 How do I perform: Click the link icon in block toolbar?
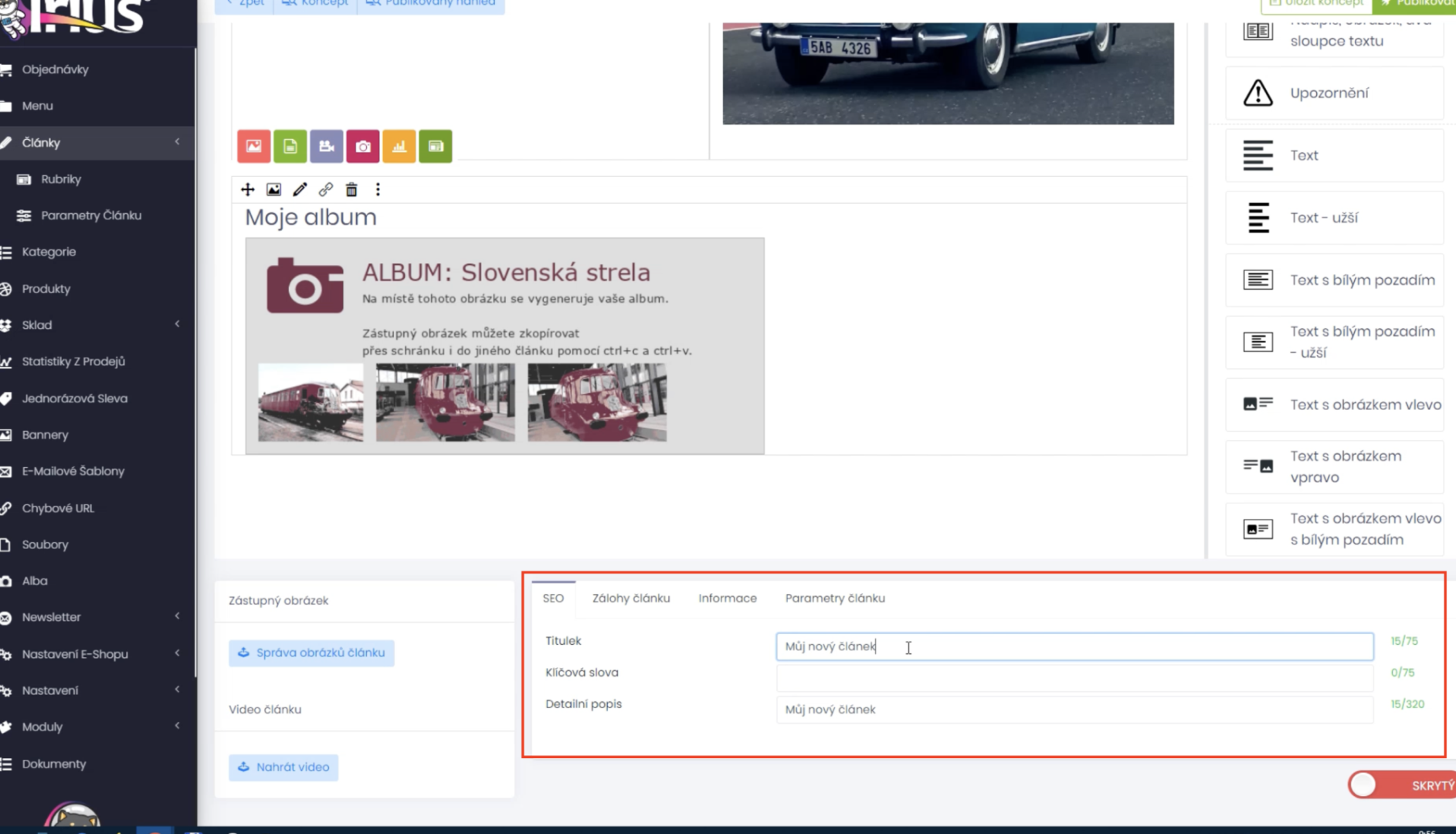325,189
